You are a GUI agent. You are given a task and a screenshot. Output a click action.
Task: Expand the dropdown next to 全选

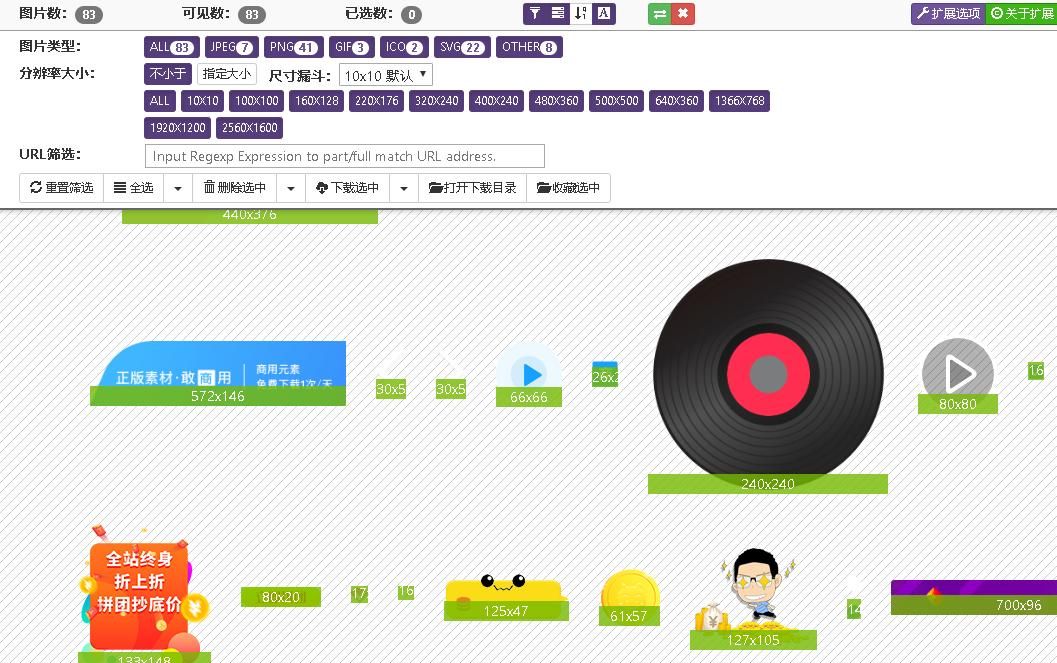coord(177,187)
